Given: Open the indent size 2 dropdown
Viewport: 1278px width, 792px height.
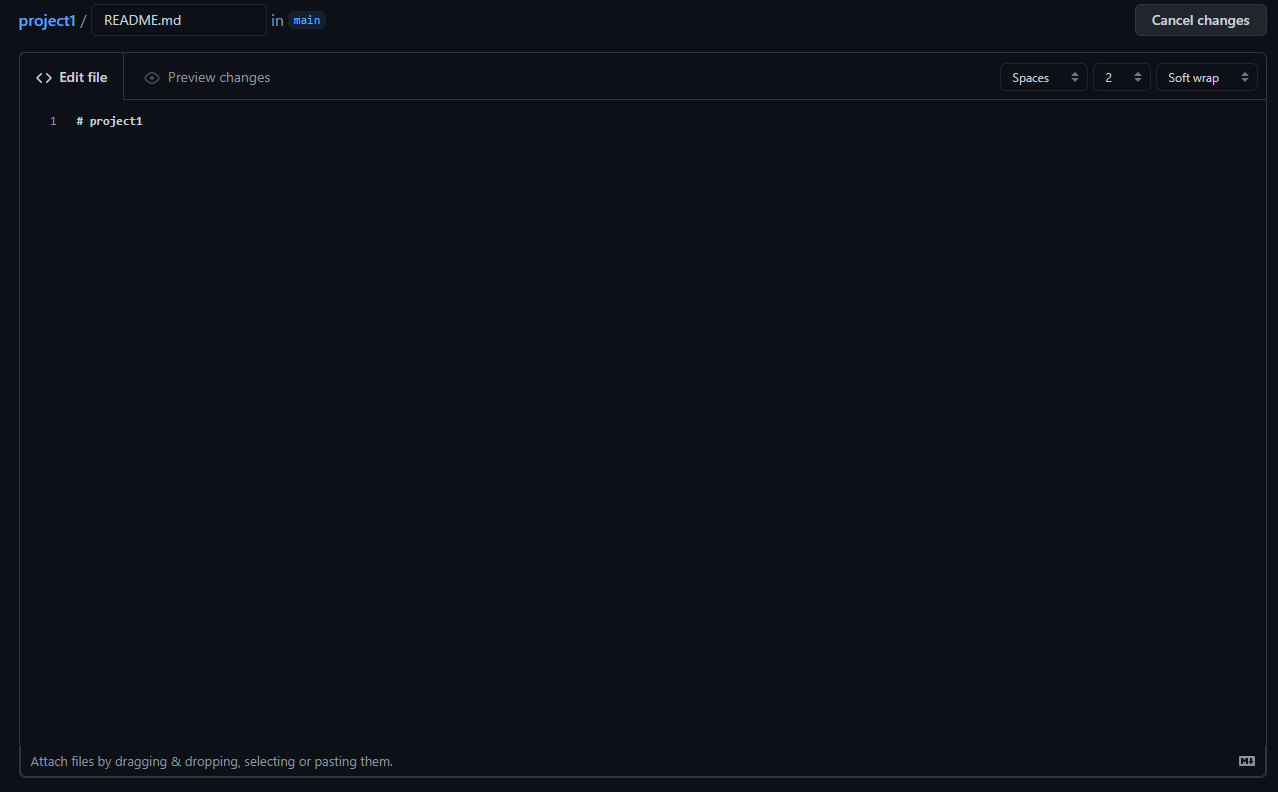Looking at the screenshot, I should coord(1121,77).
